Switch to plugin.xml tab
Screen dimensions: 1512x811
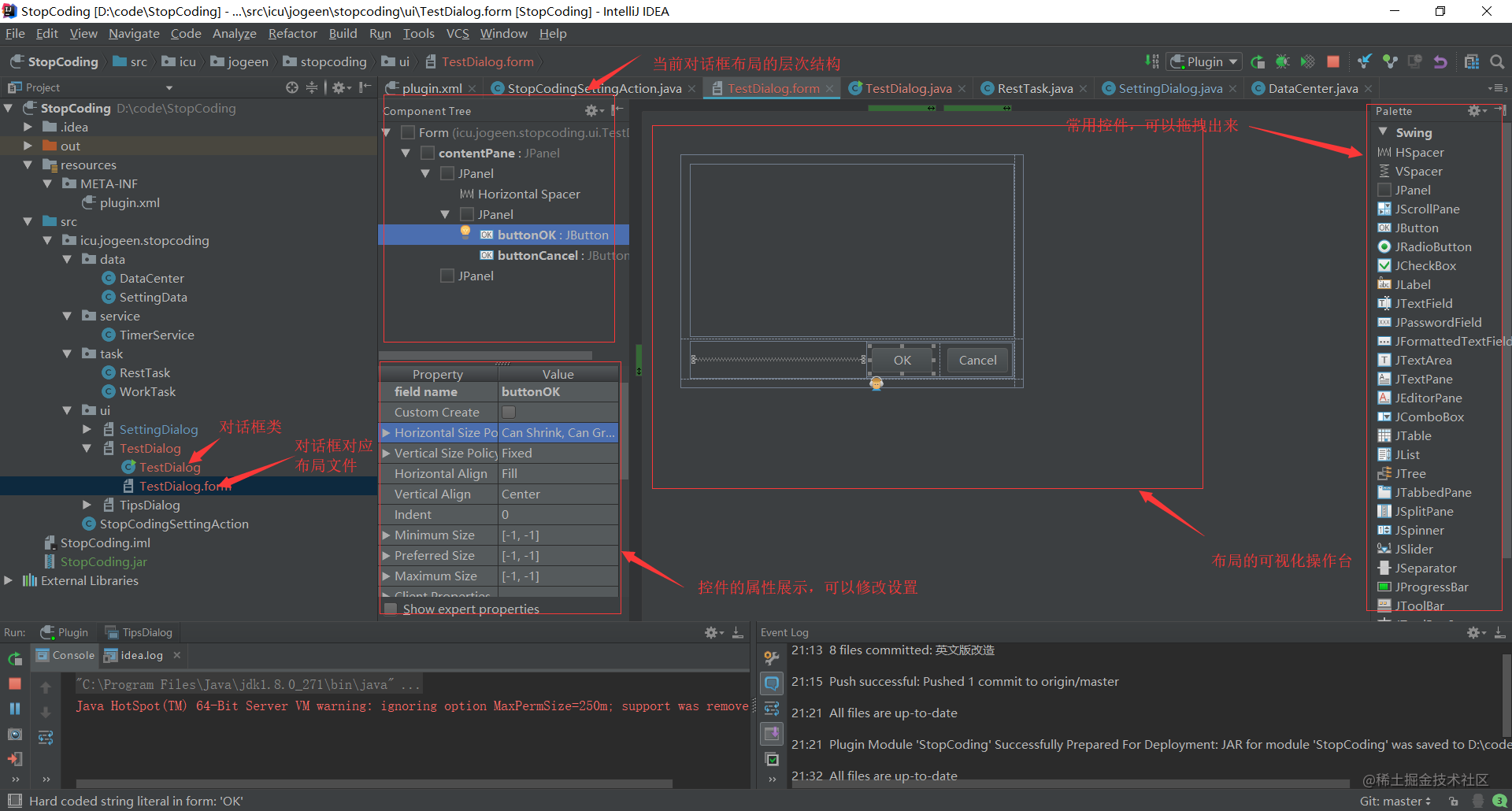pos(432,88)
